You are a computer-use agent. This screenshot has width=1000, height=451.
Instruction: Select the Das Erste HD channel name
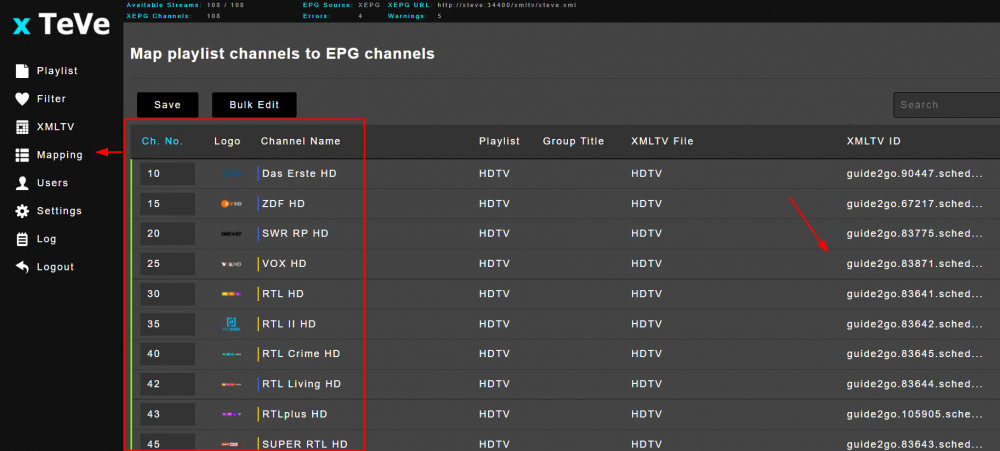point(299,174)
